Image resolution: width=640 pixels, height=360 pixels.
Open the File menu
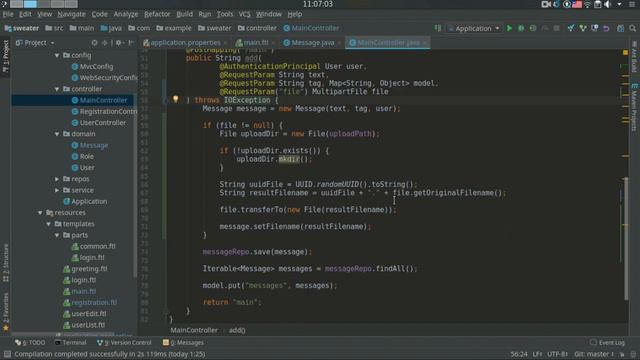point(8,14)
